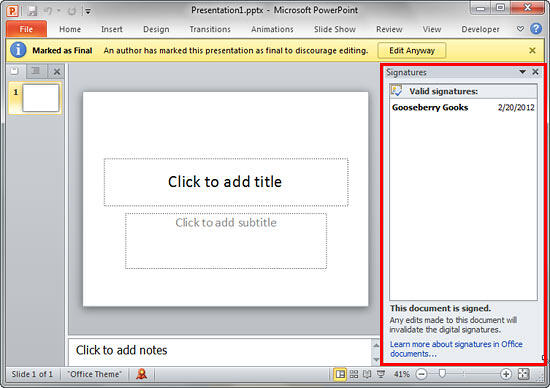This screenshot has height=388, width=550.
Task: Select slide 1 thumbnail
Action: (x=41, y=98)
